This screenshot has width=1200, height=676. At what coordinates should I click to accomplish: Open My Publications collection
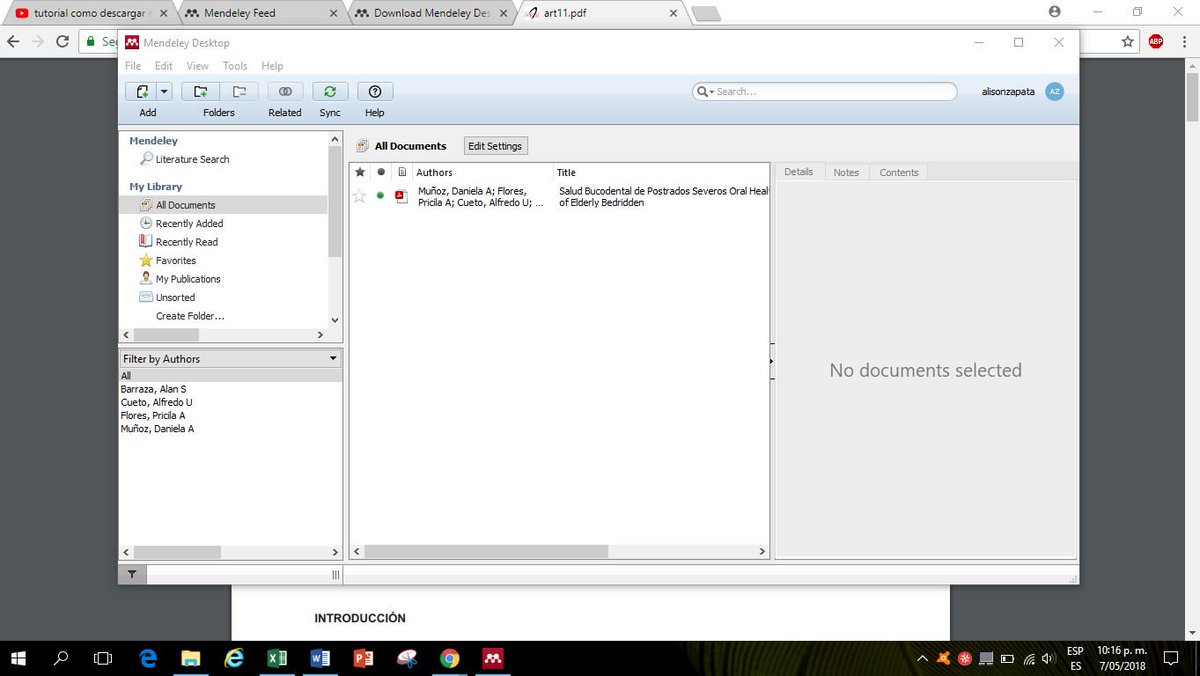[188, 279]
